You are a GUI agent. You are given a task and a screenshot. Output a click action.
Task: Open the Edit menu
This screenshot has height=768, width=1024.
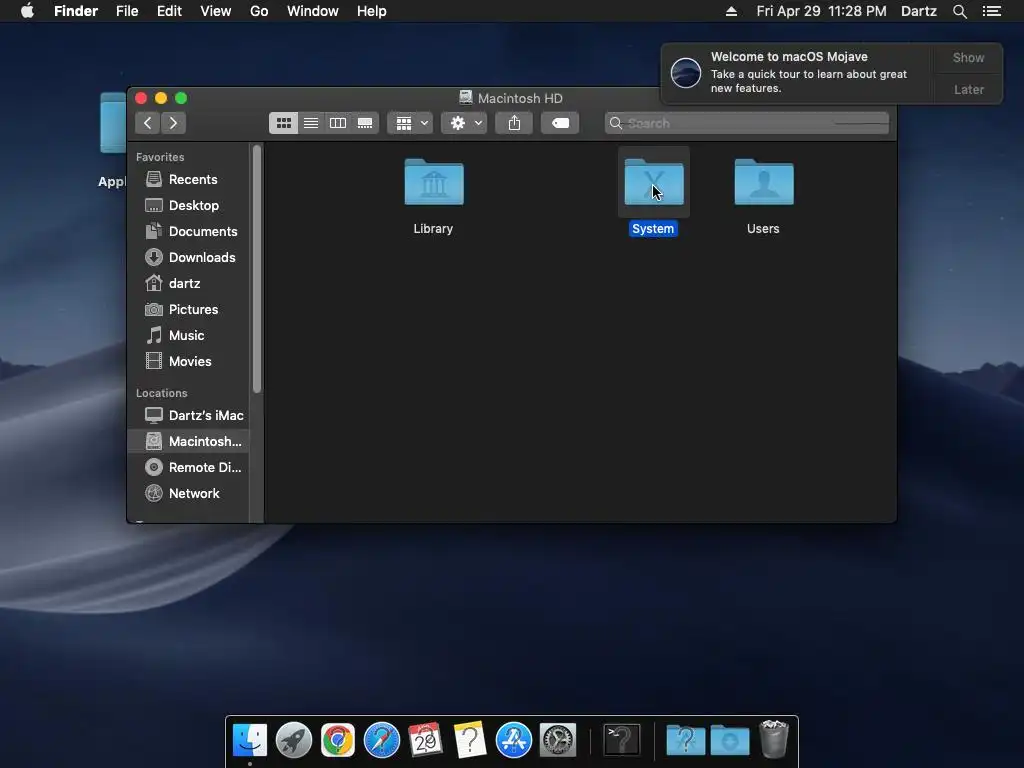pyautogui.click(x=169, y=11)
